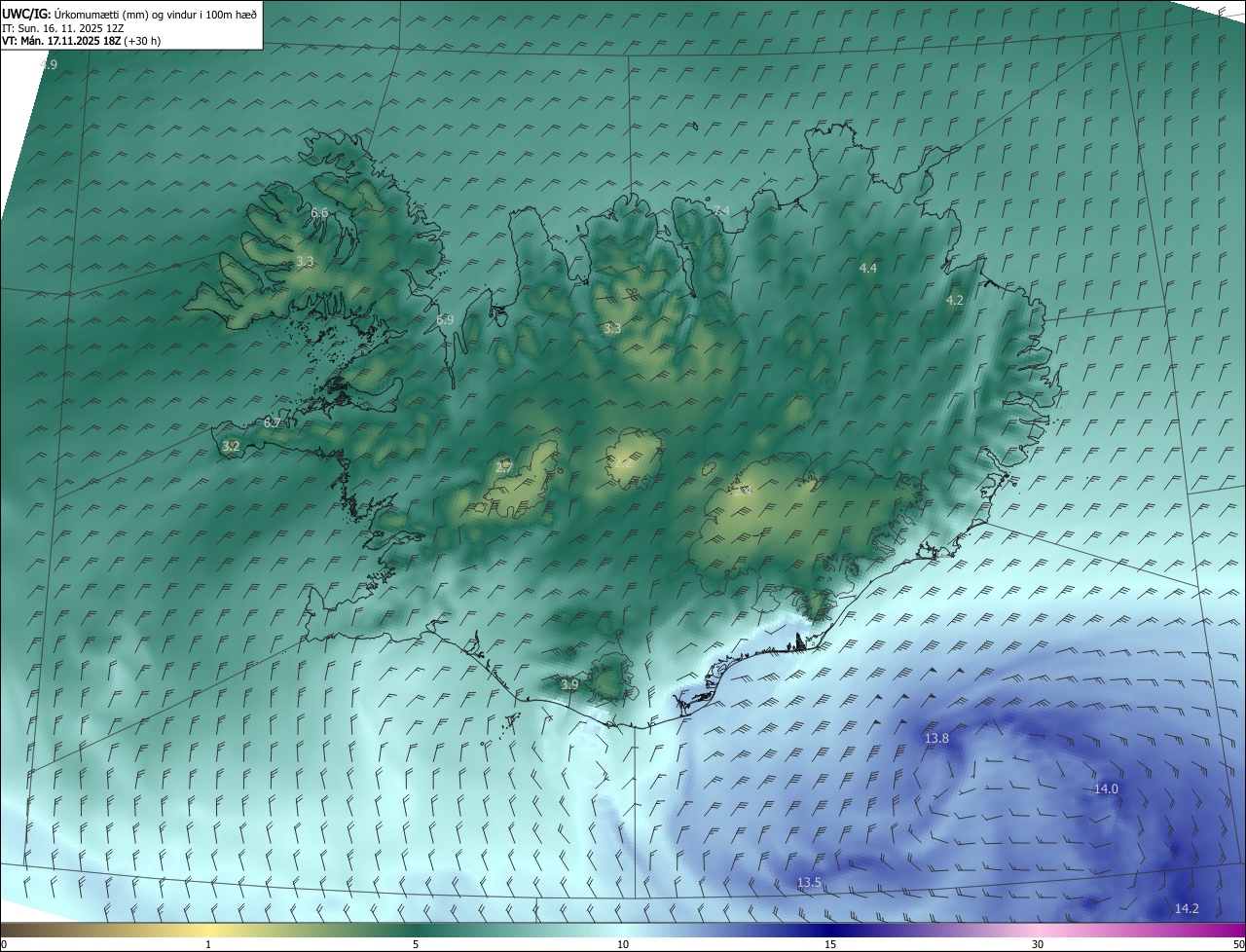Viewport: 1246px width, 952px height.
Task: Click the map value 13.8
Action: (936, 739)
